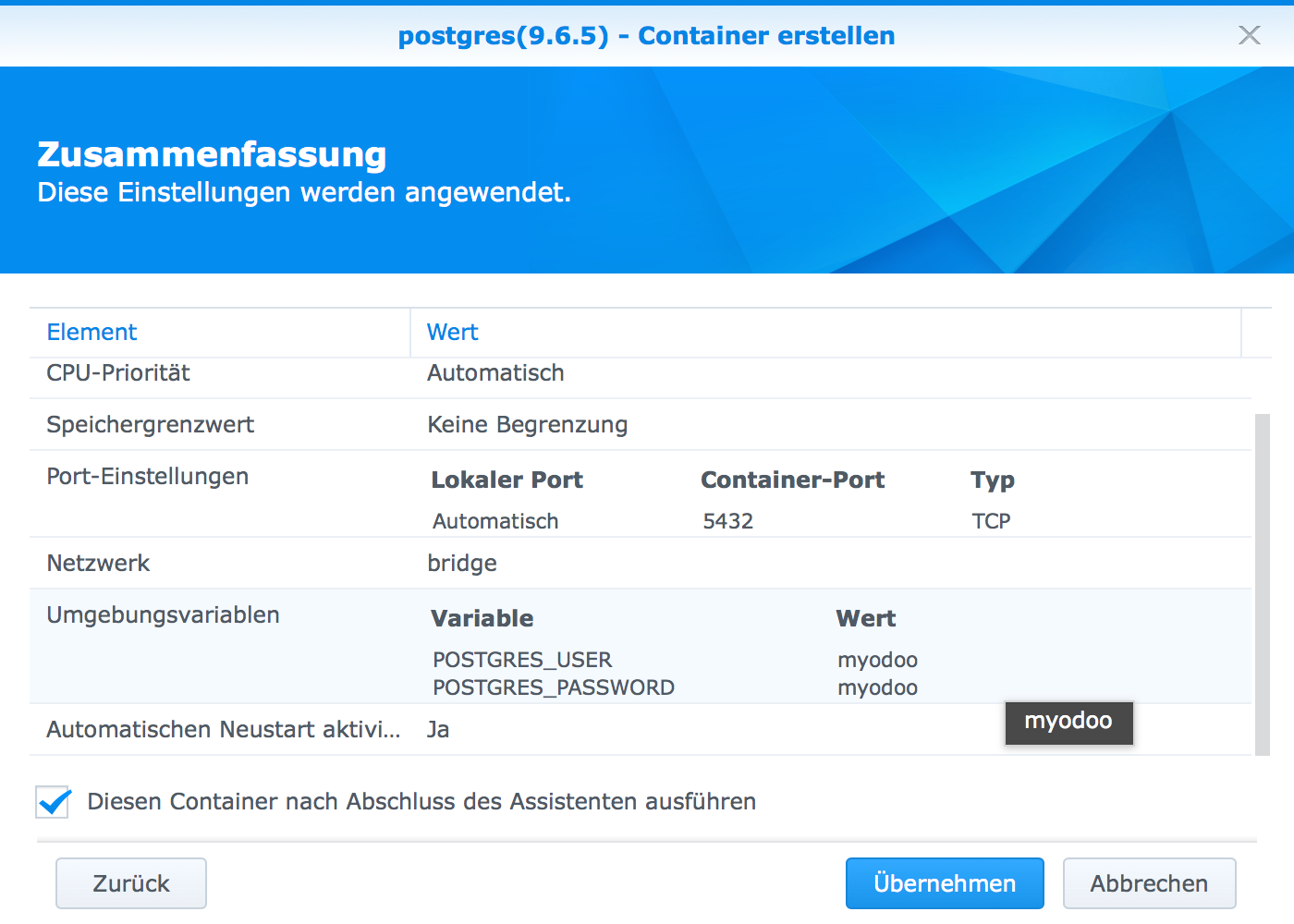Select the Speichergrenzwert row
This screenshot has height=924, width=1294.
tap(151, 425)
